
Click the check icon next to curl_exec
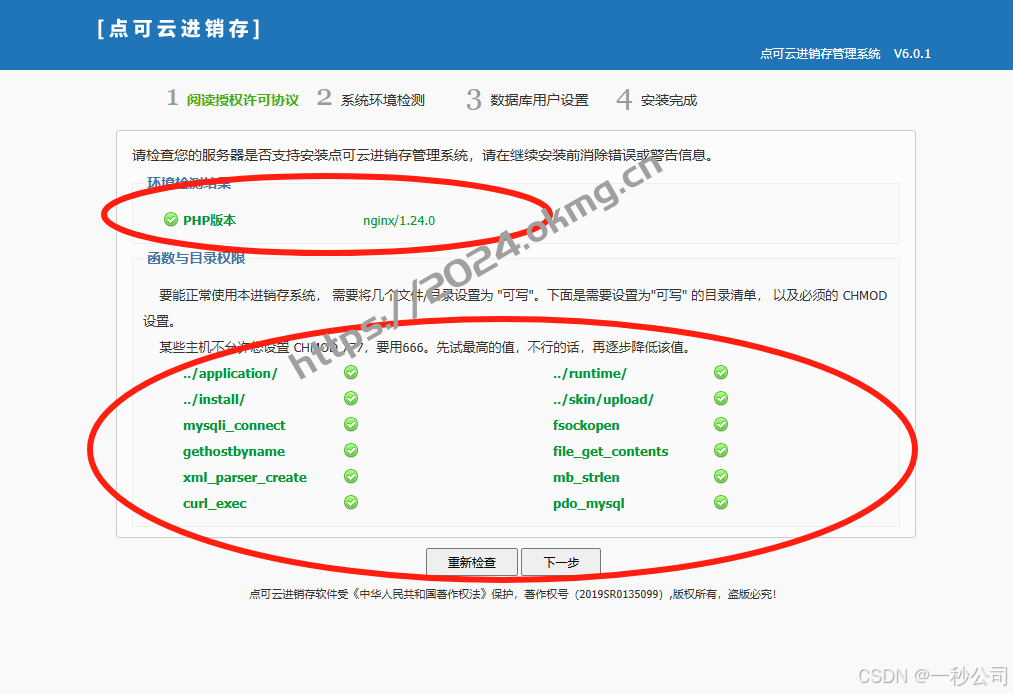(x=350, y=503)
